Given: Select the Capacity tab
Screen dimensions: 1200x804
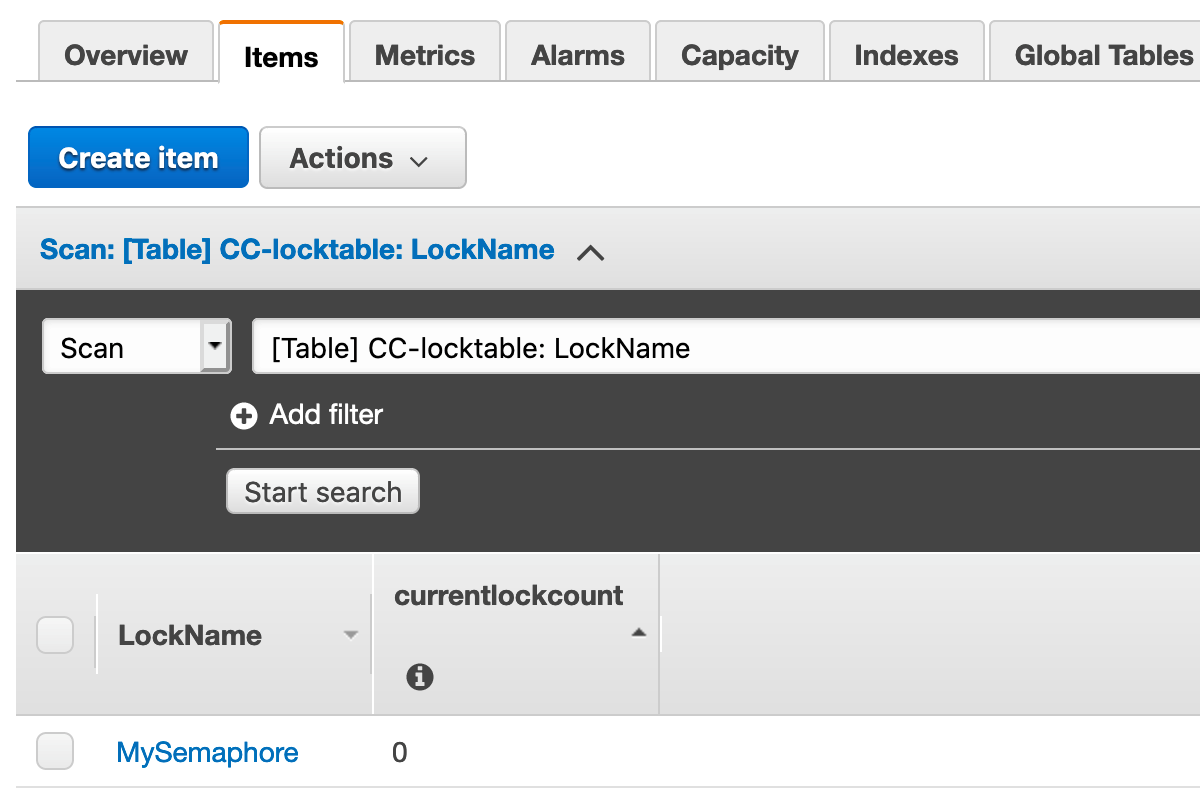Looking at the screenshot, I should pyautogui.click(x=740, y=55).
